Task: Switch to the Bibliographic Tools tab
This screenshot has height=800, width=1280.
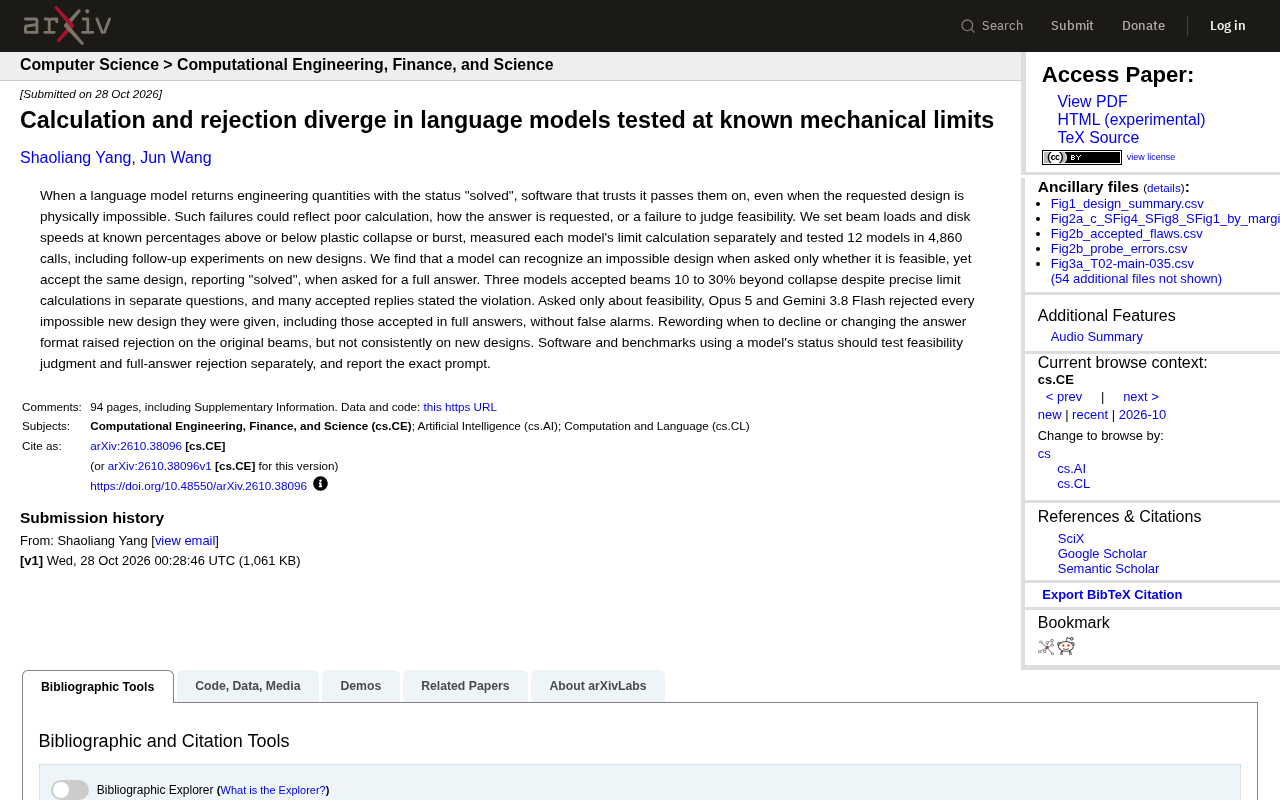Action: (98, 687)
